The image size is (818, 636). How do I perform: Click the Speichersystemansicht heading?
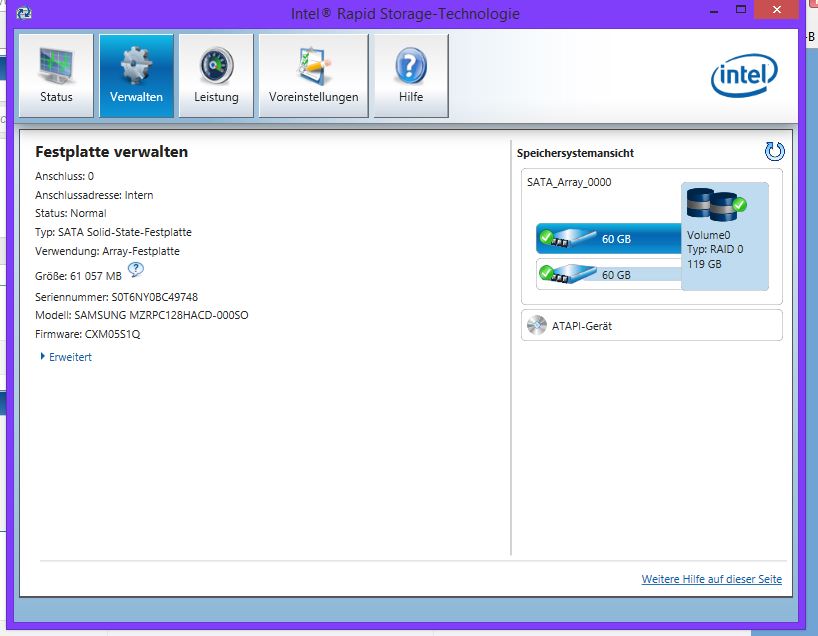point(575,153)
